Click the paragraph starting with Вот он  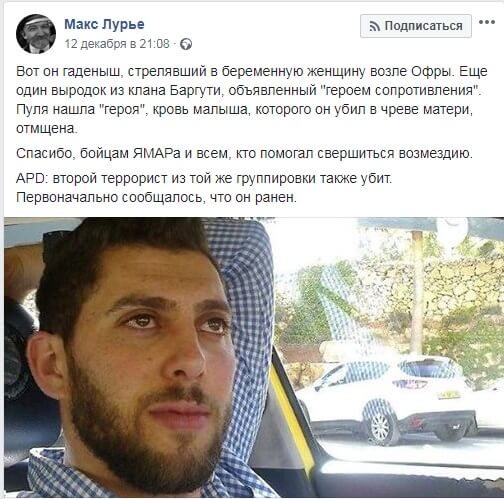click(x=252, y=100)
